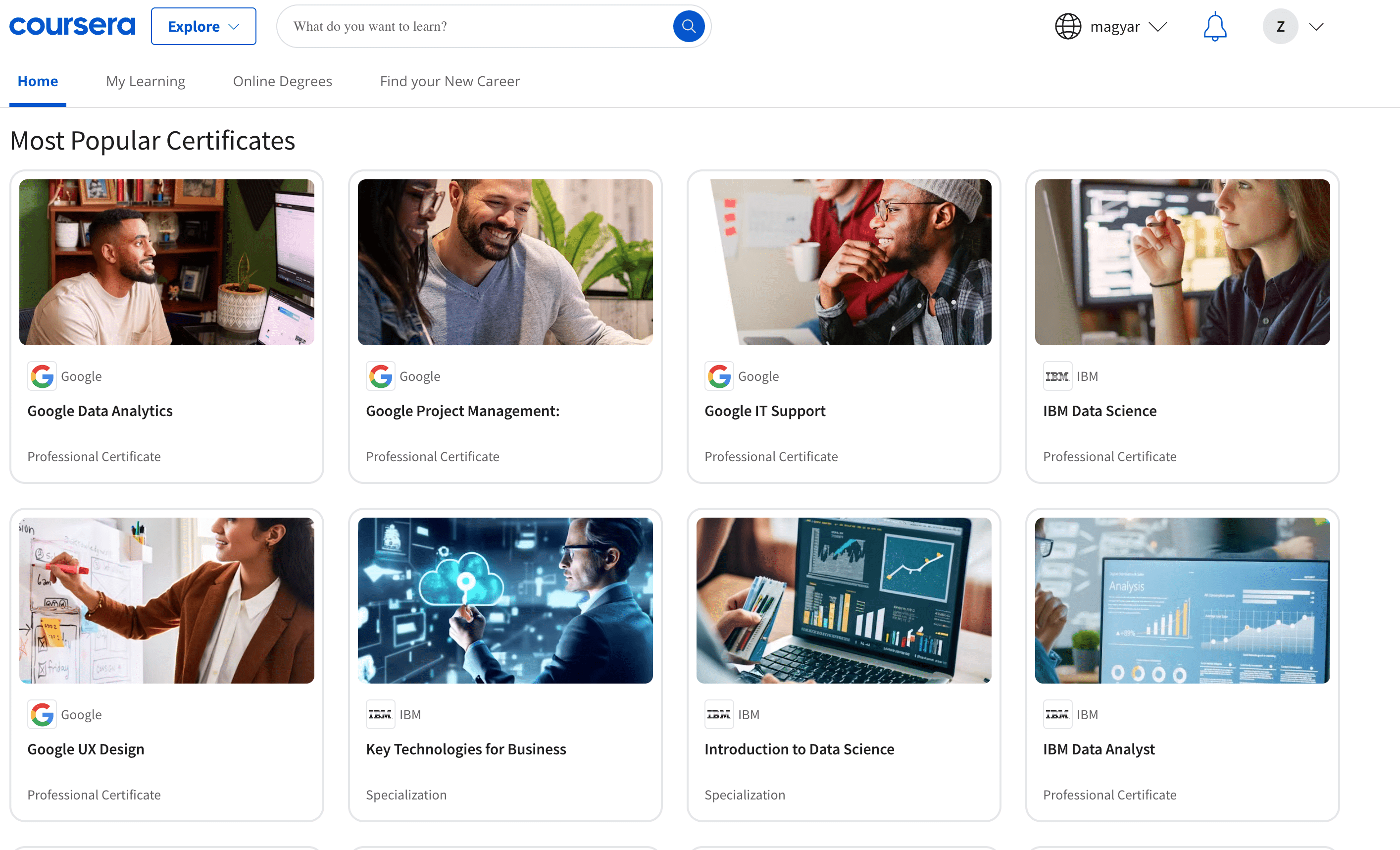Screen dimensions: 1400x850
Task: Open notifications bell
Action: 1215,26
